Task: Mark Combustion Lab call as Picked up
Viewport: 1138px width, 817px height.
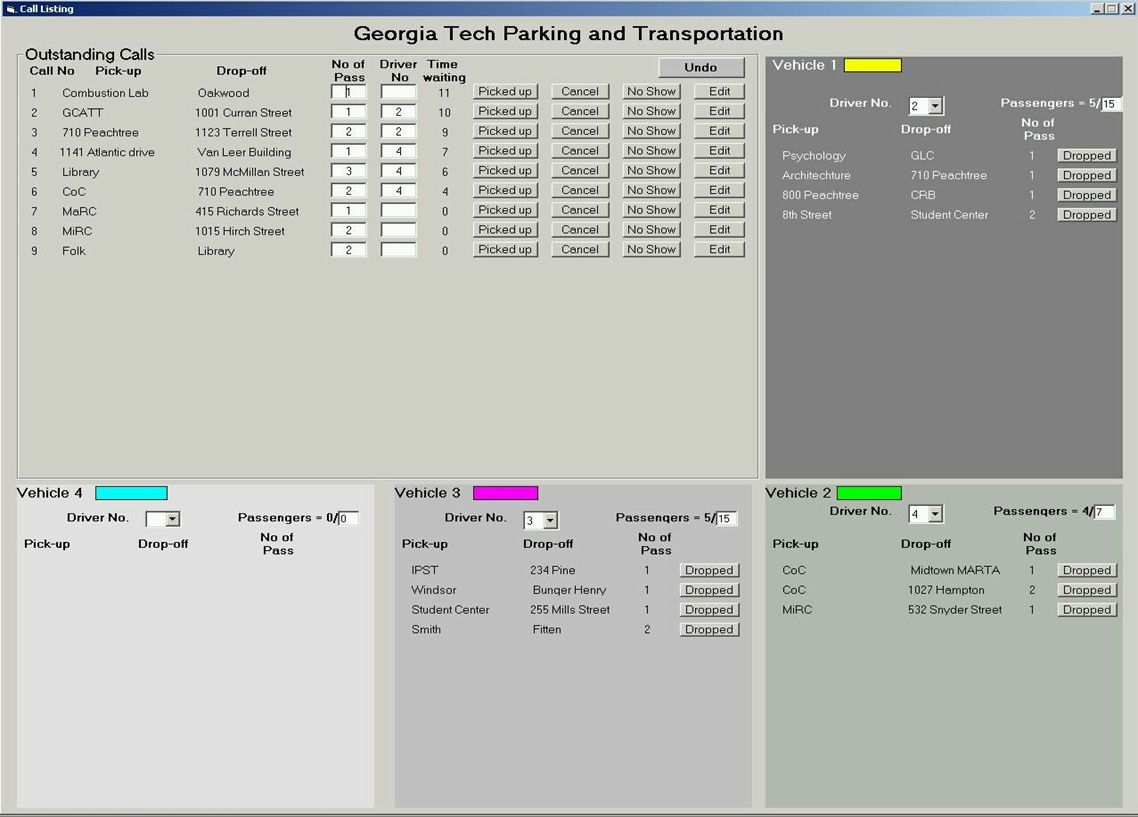Action: pos(505,91)
